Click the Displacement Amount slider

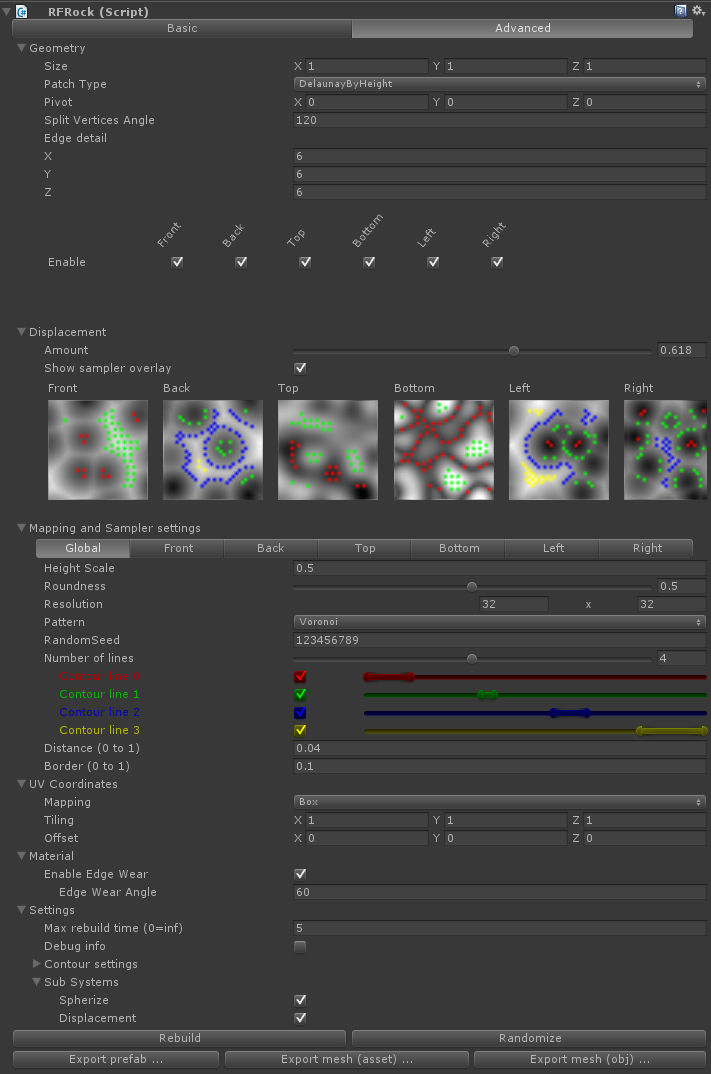(472, 350)
